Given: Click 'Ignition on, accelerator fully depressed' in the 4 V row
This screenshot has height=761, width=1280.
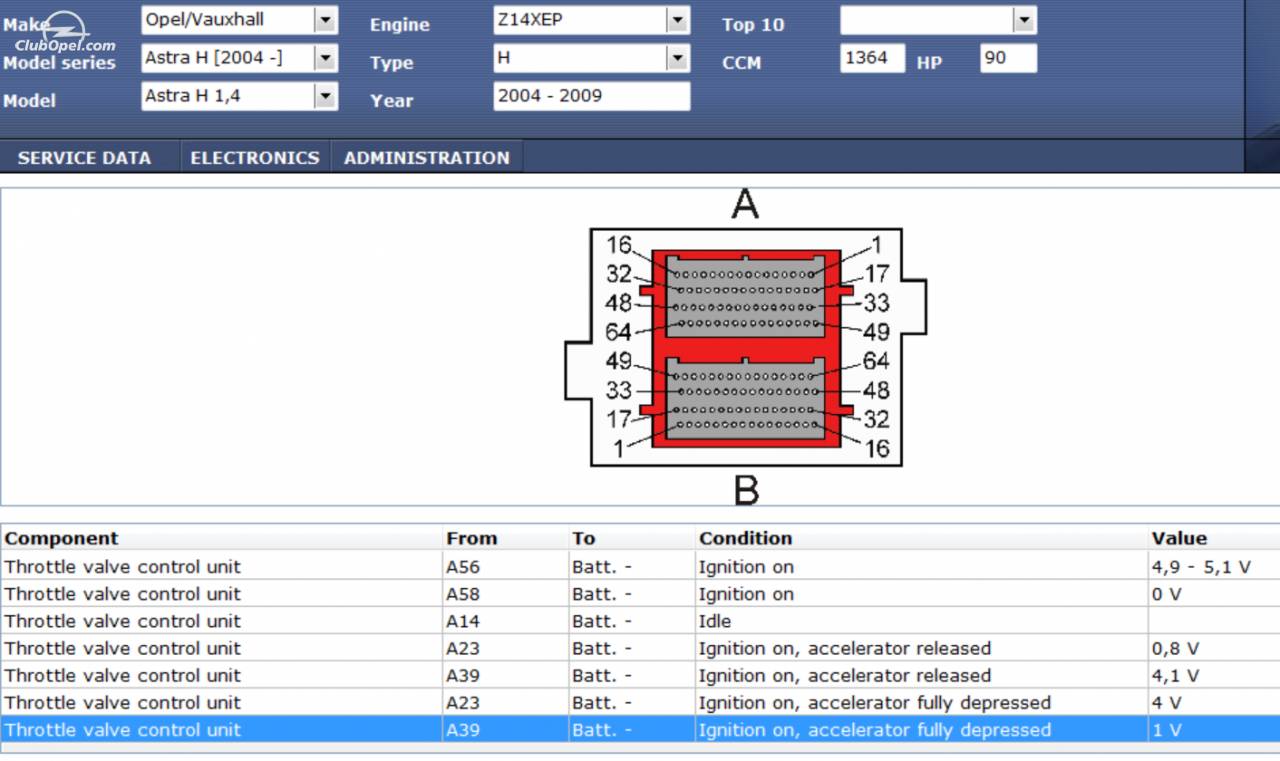Looking at the screenshot, I should pos(922,702).
